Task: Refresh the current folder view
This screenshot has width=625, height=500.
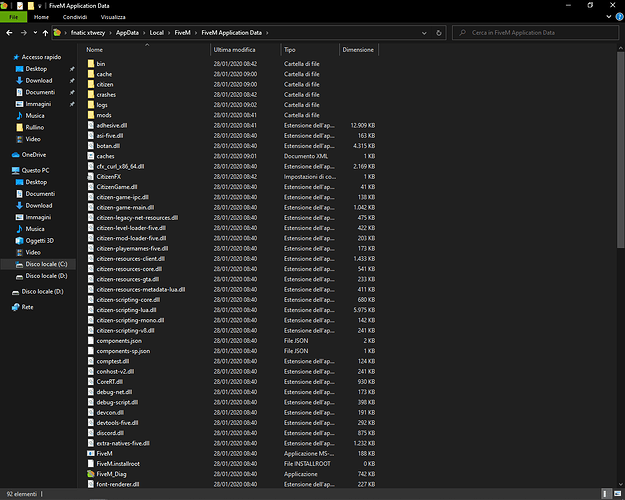Action: point(439,33)
